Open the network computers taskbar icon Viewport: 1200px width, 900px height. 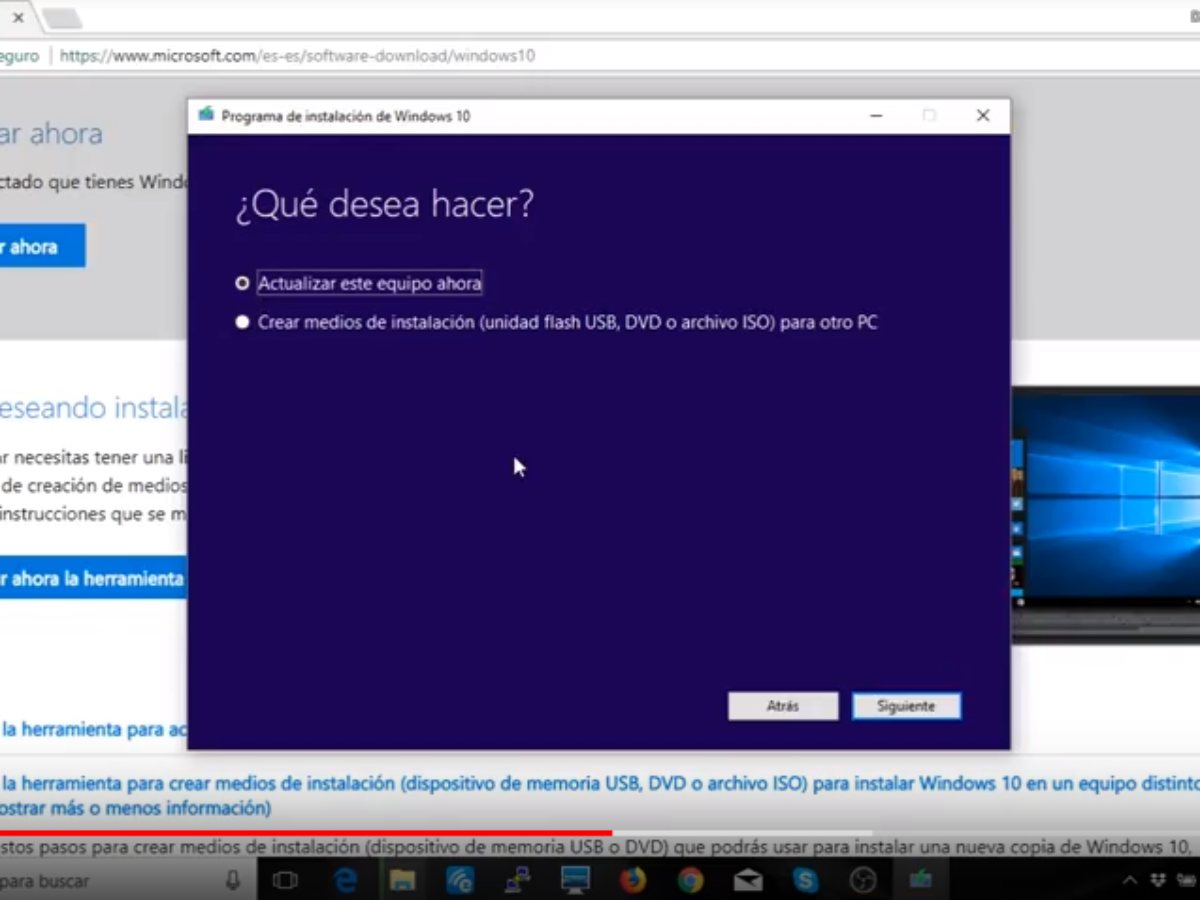(x=517, y=881)
